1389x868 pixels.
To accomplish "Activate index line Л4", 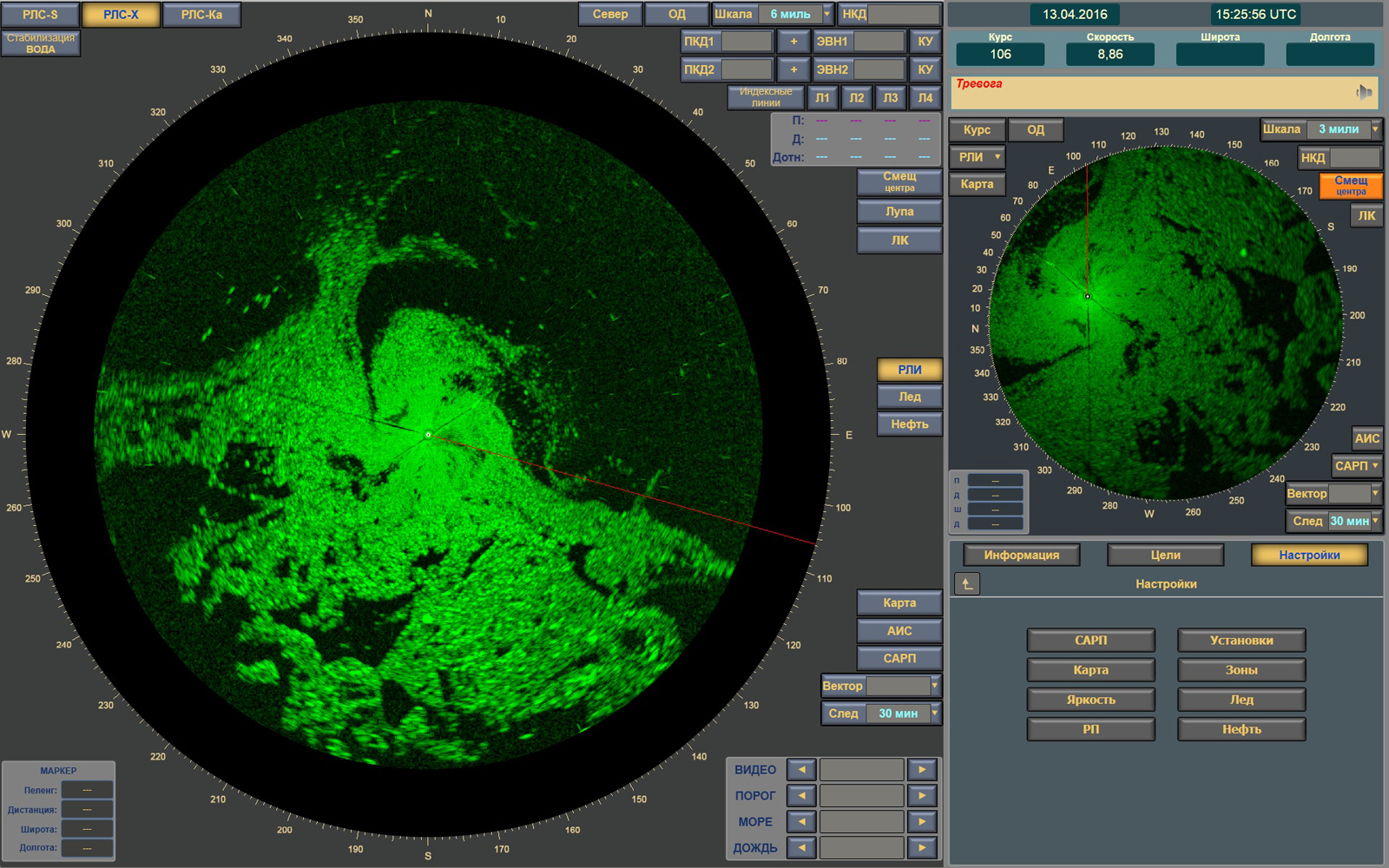I will [x=925, y=98].
